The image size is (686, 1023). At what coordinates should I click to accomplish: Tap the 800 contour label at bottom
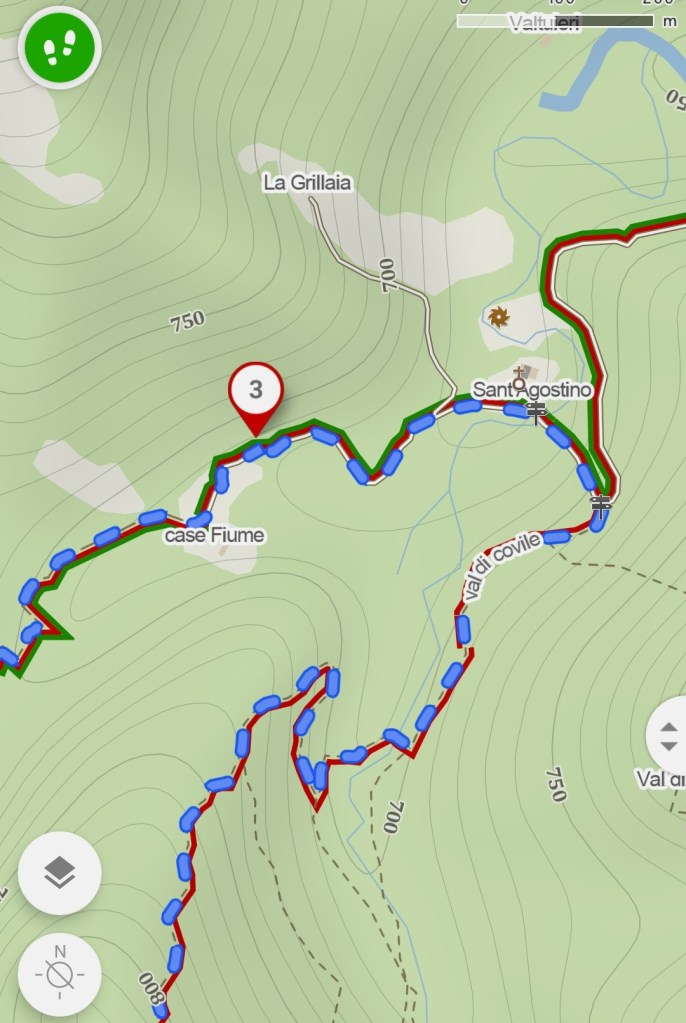[151, 989]
